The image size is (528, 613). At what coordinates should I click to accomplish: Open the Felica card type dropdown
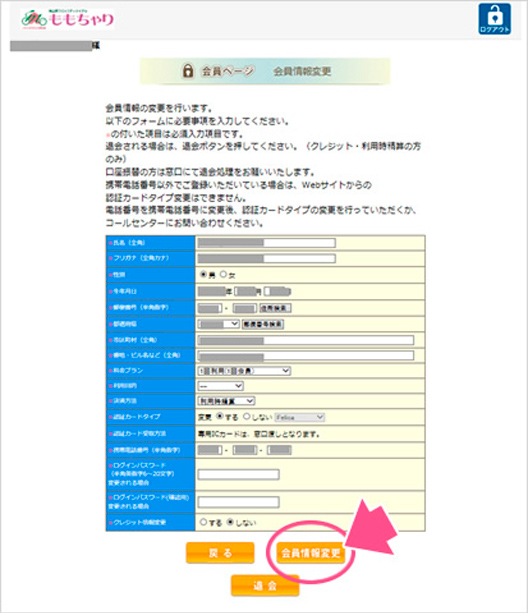point(300,417)
